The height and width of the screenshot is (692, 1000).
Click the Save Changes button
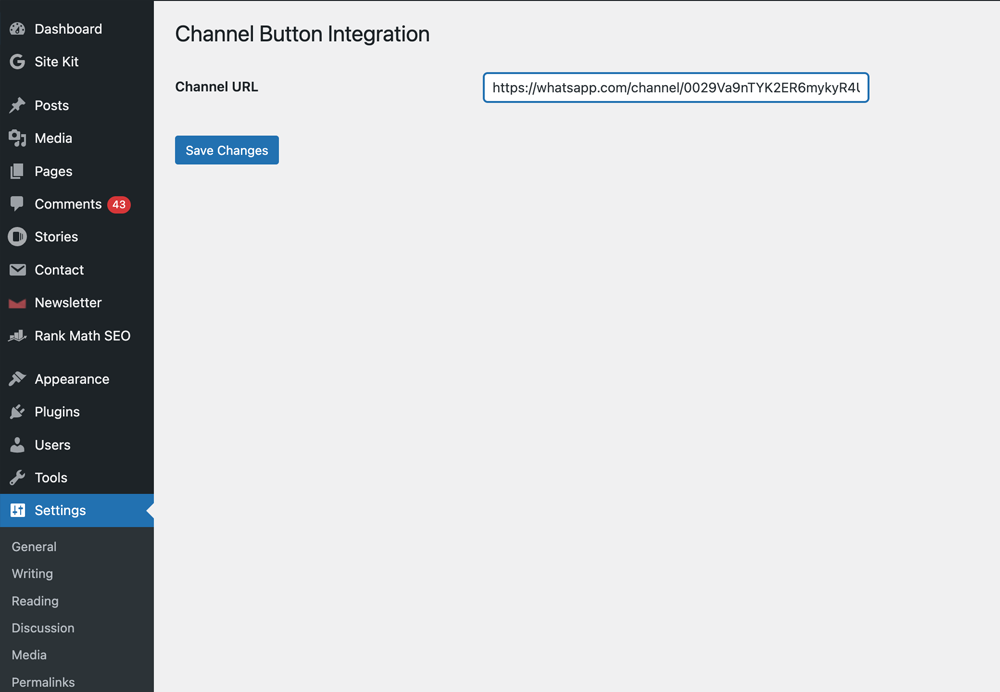pyautogui.click(x=227, y=150)
